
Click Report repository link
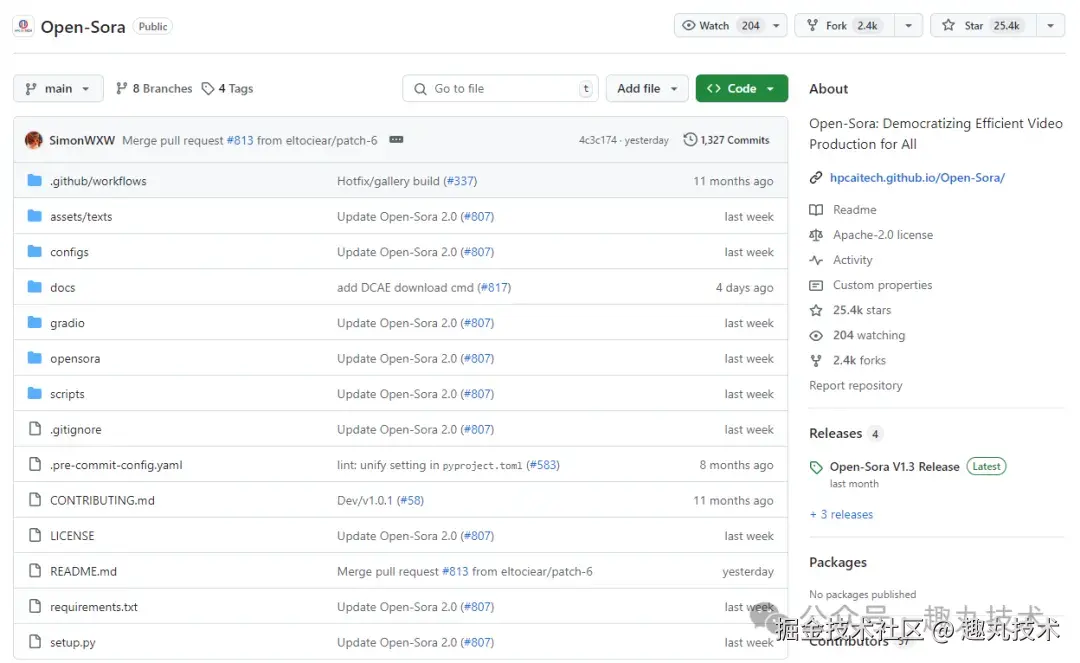pos(855,386)
